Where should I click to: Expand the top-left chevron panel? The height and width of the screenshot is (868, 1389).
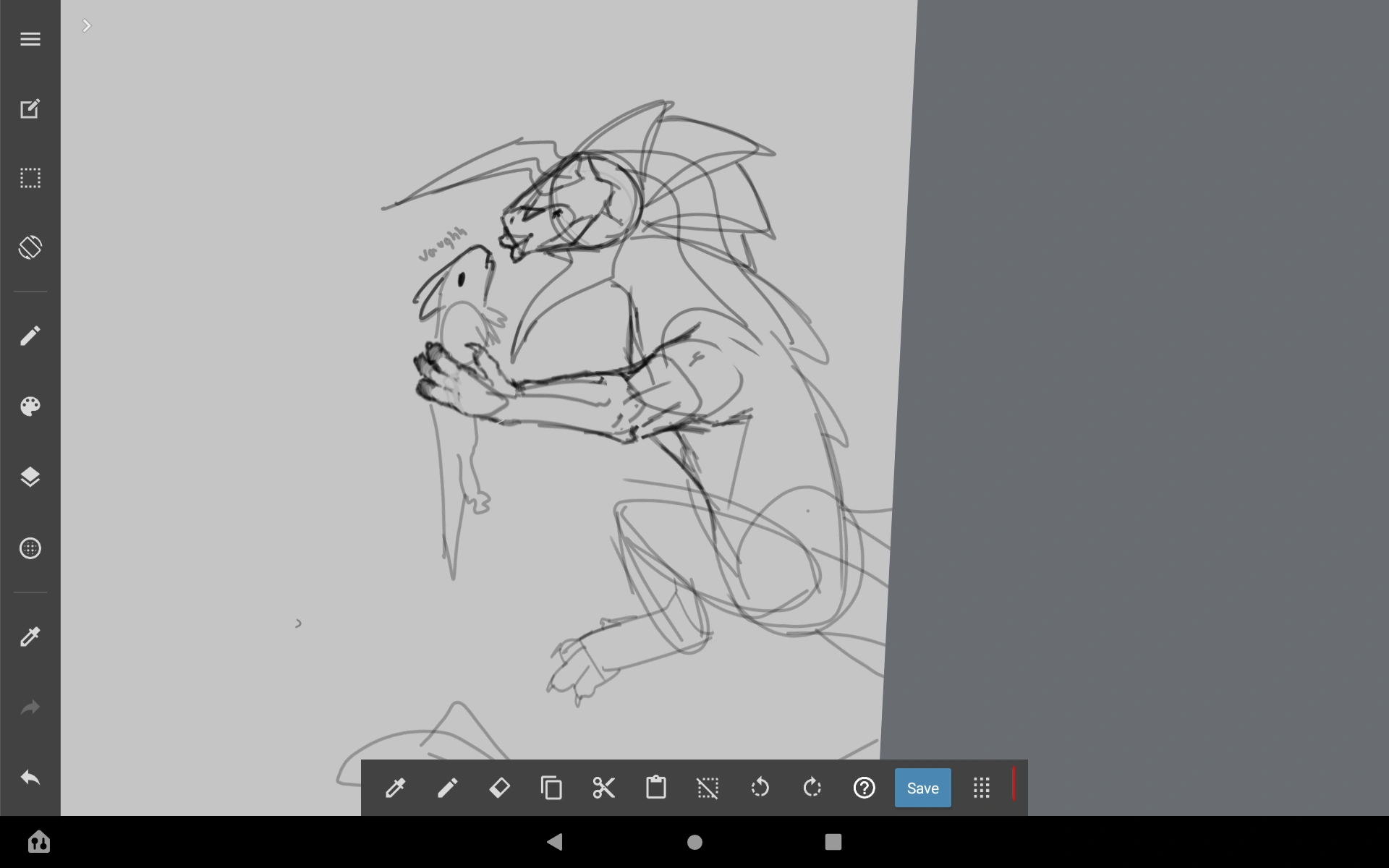(x=87, y=26)
